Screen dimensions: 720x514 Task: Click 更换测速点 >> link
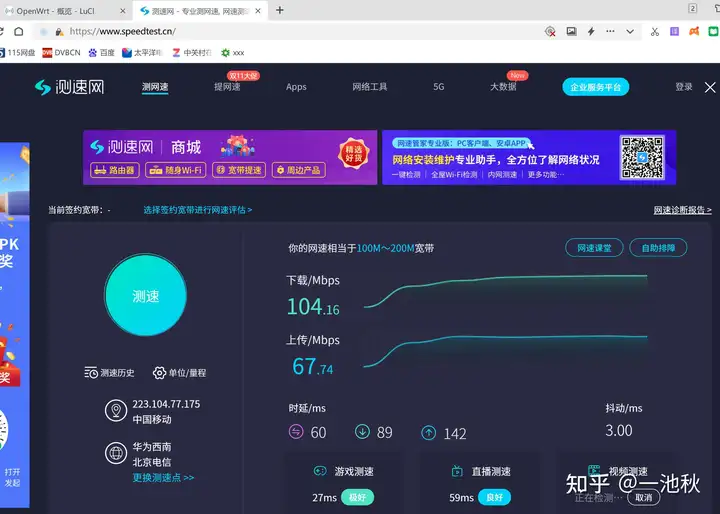click(163, 478)
